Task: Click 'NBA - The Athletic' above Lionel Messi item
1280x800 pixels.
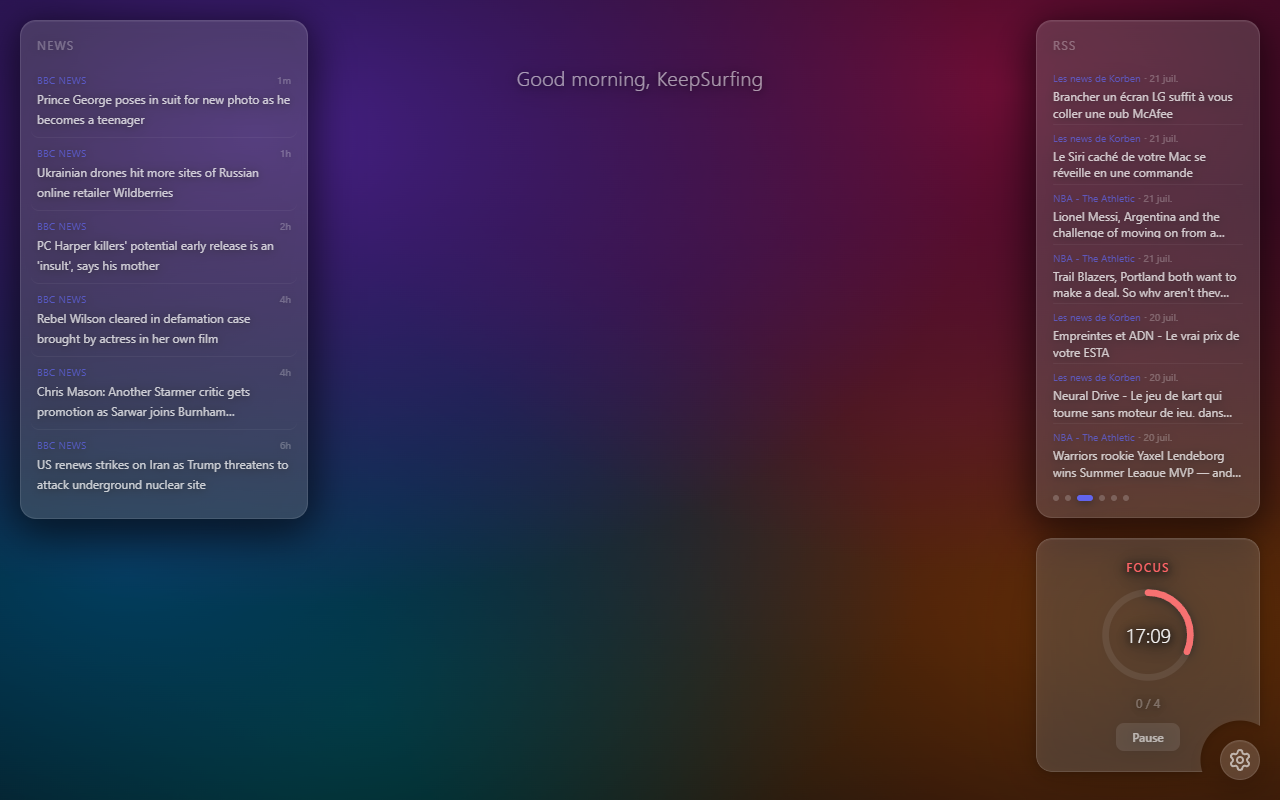Action: [x=1094, y=199]
